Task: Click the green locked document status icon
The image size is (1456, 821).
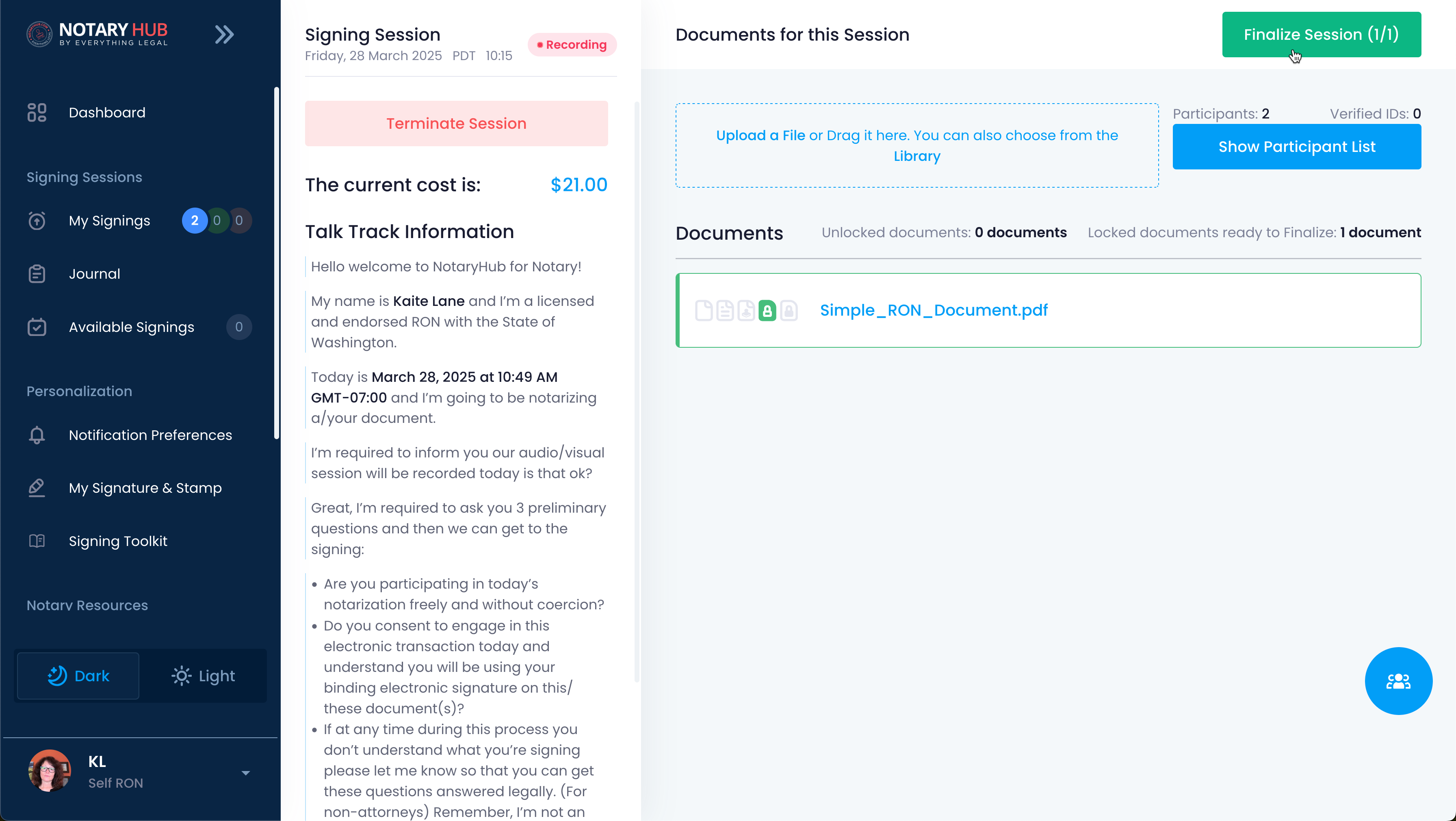Action: (767, 310)
